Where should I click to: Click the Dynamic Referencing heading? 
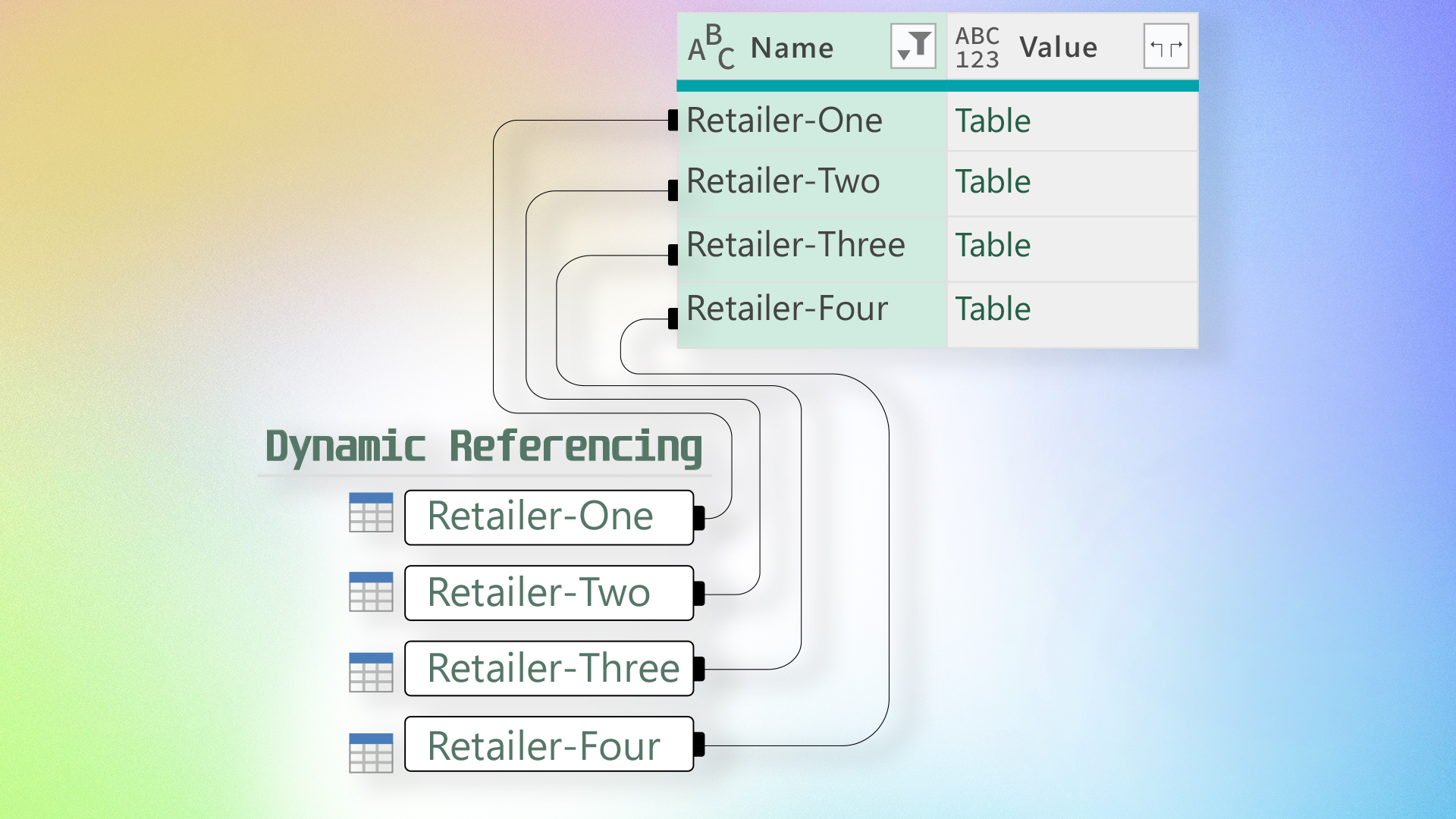click(x=484, y=447)
